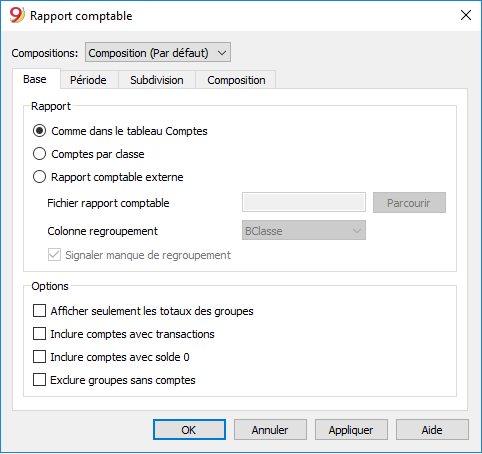This screenshot has width=482, height=454.
Task: Select the Base tab
Action: [x=35, y=79]
